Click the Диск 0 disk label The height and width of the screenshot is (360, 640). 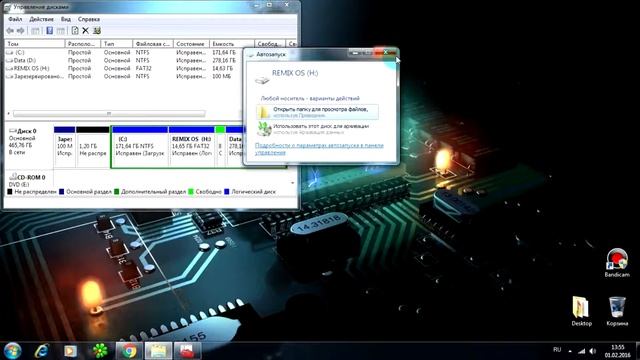coord(27,131)
